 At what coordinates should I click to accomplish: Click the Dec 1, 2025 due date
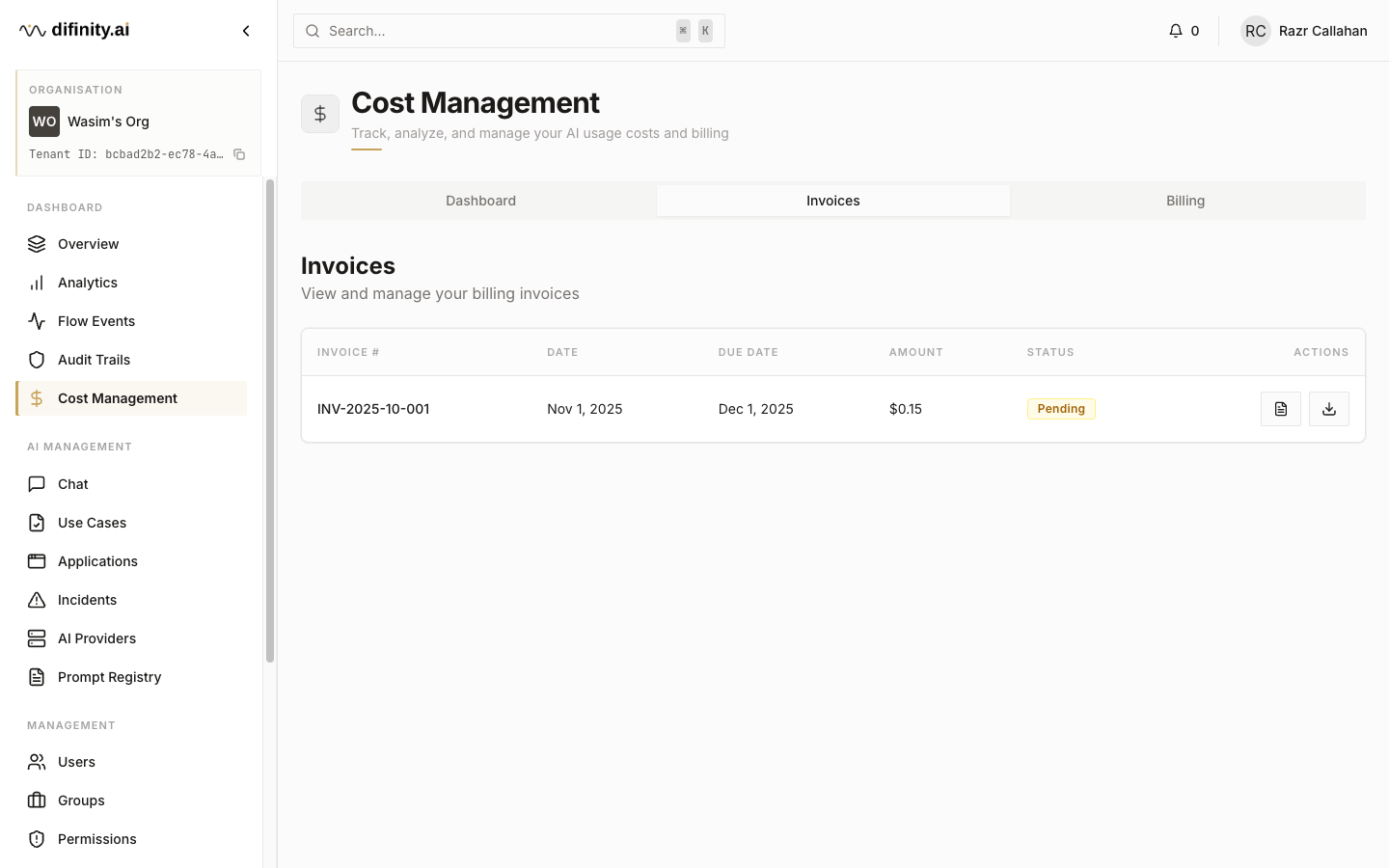click(756, 409)
